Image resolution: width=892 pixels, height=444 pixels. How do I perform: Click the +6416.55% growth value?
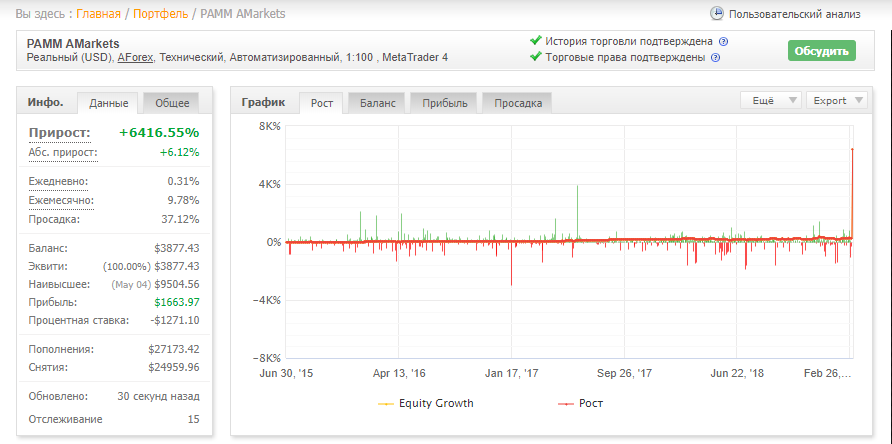point(159,133)
